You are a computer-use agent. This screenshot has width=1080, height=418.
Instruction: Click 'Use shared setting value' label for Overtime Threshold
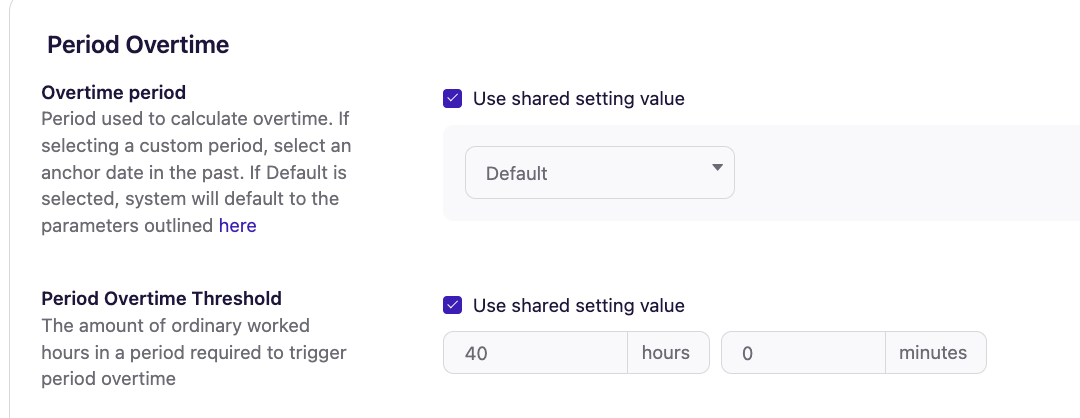(578, 305)
